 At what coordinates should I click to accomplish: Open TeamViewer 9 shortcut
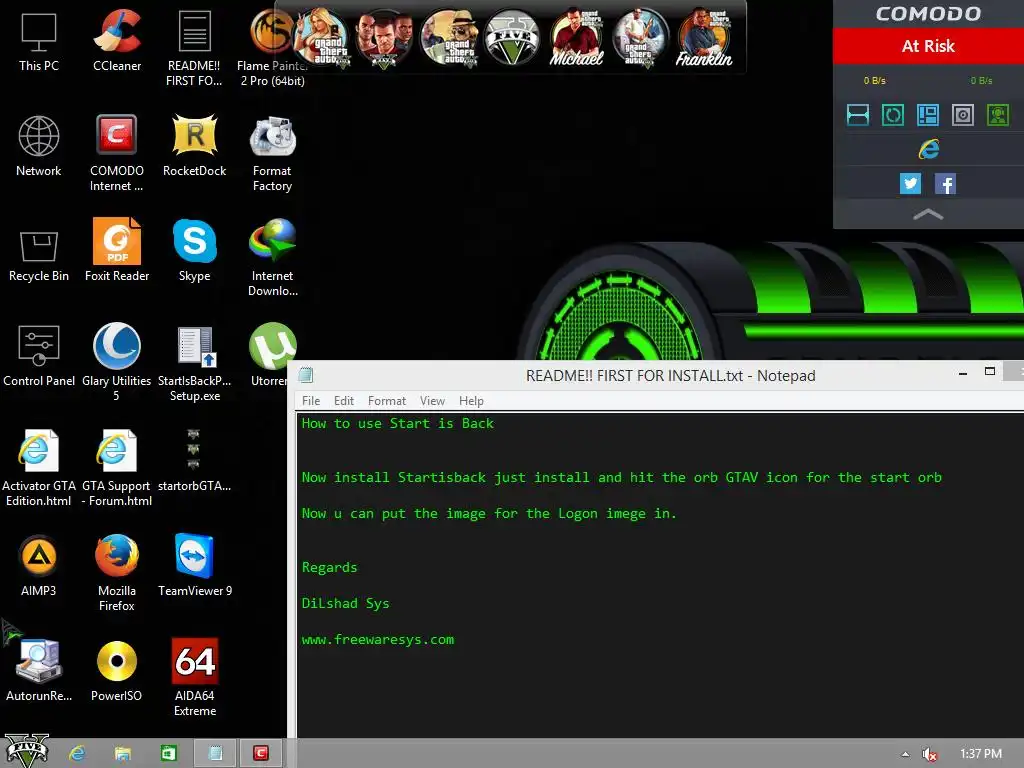tap(194, 565)
